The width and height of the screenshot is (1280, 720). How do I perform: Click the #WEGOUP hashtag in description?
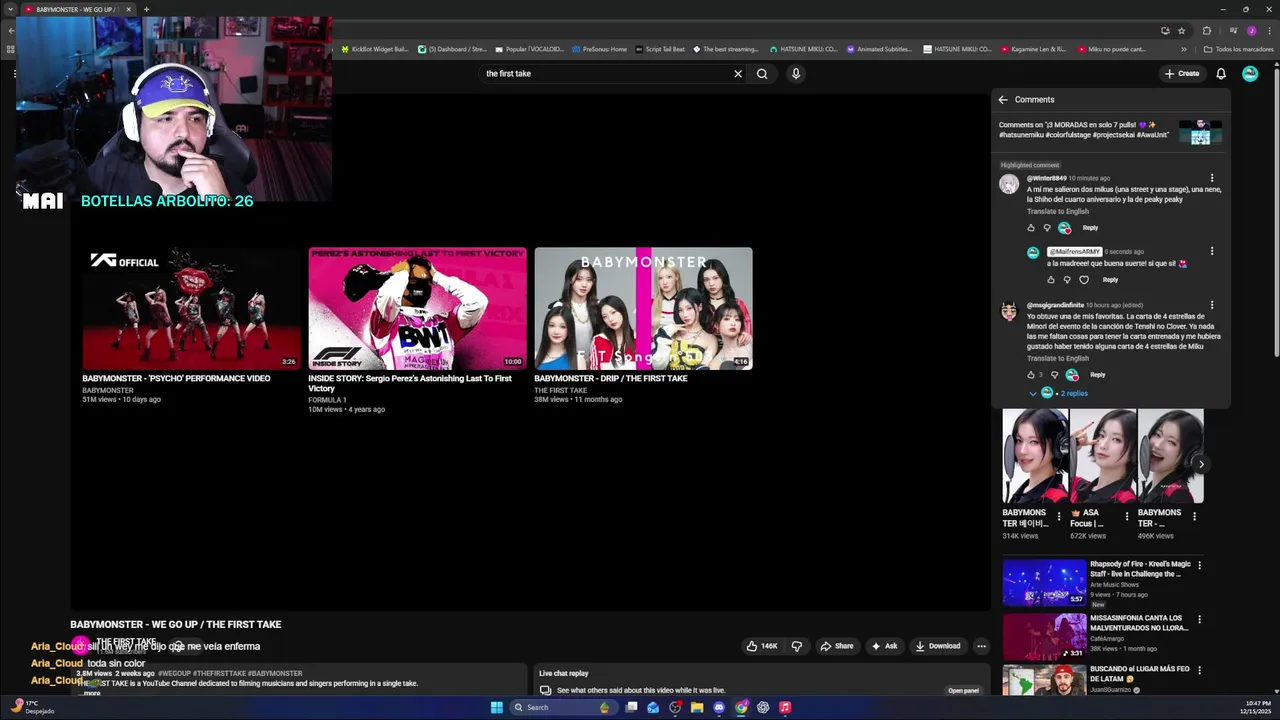175,674
